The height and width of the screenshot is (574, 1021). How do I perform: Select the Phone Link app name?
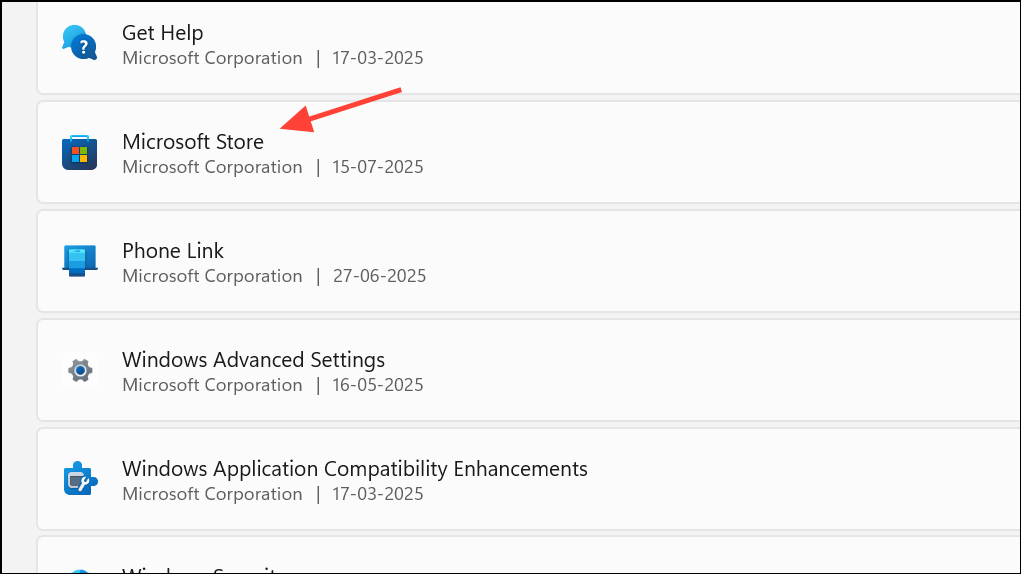tap(173, 251)
